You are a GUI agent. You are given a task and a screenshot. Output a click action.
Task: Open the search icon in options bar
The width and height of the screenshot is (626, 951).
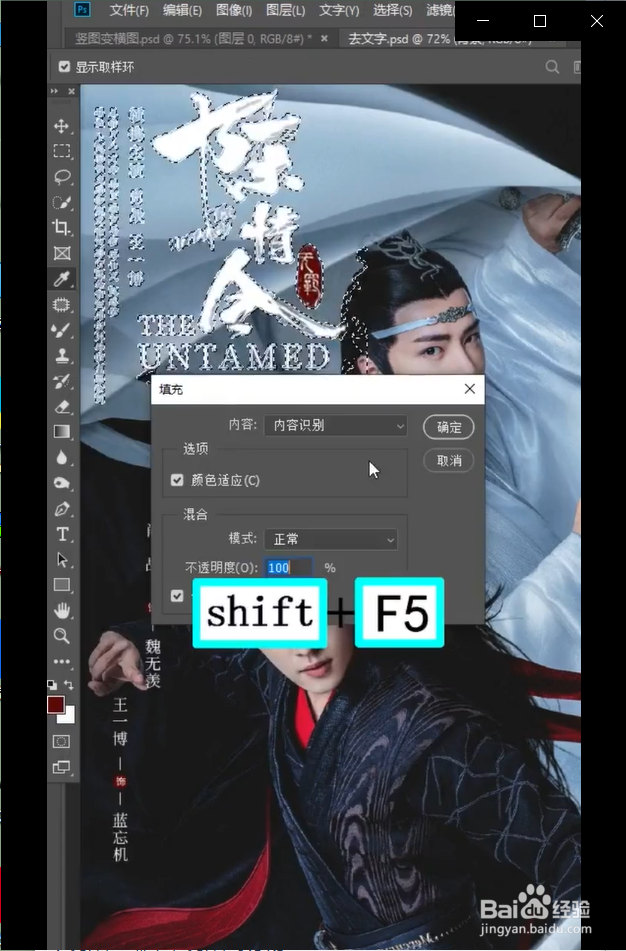(x=552, y=67)
